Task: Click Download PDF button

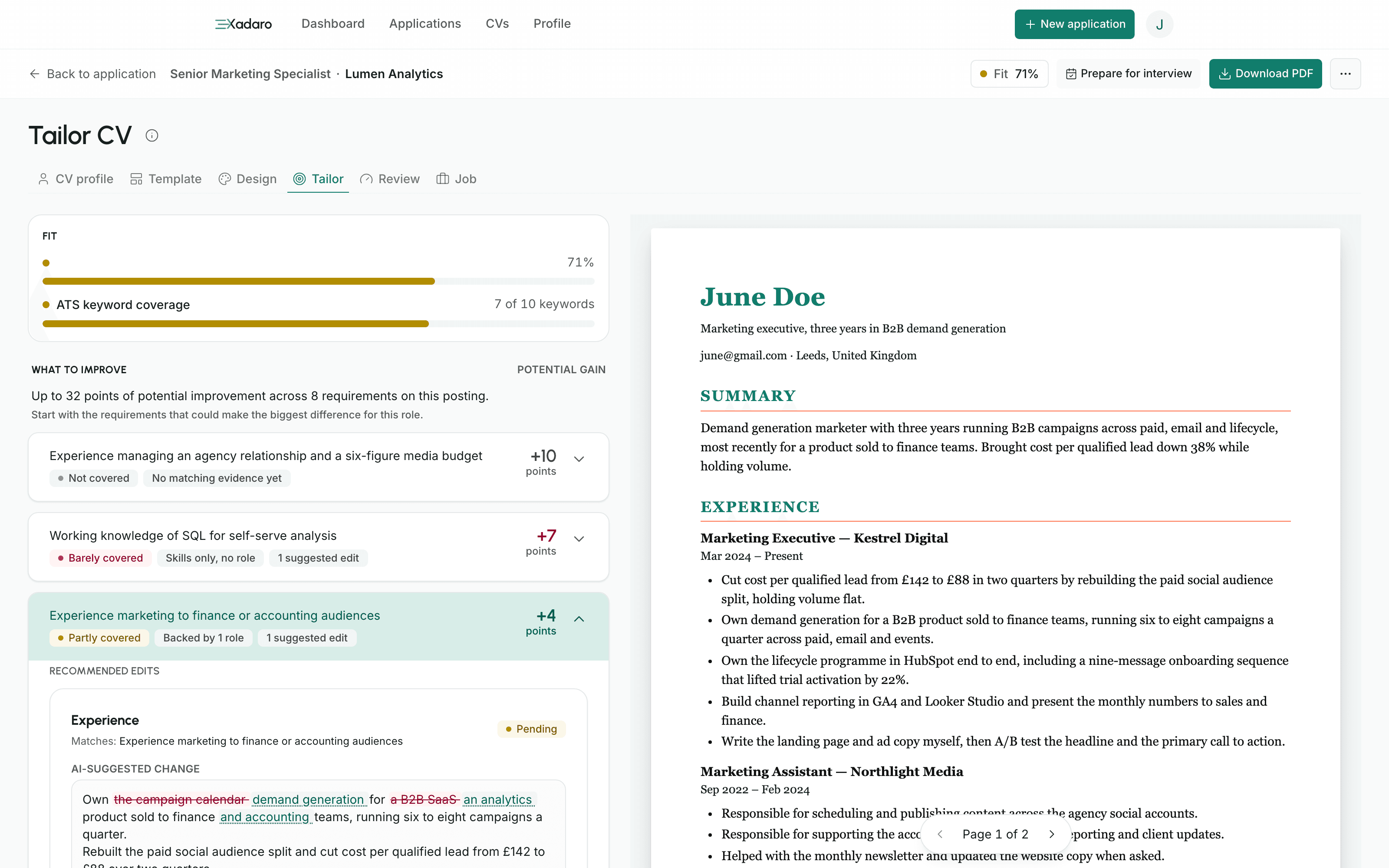Action: pyautogui.click(x=1265, y=73)
